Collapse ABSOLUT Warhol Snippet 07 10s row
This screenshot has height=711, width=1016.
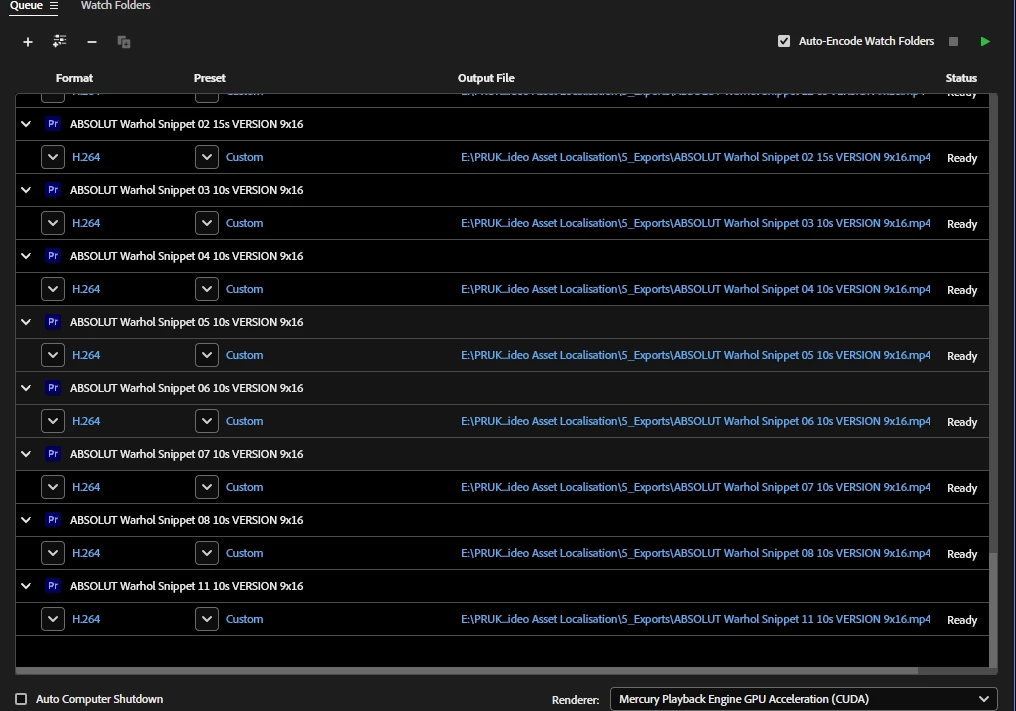(x=26, y=454)
